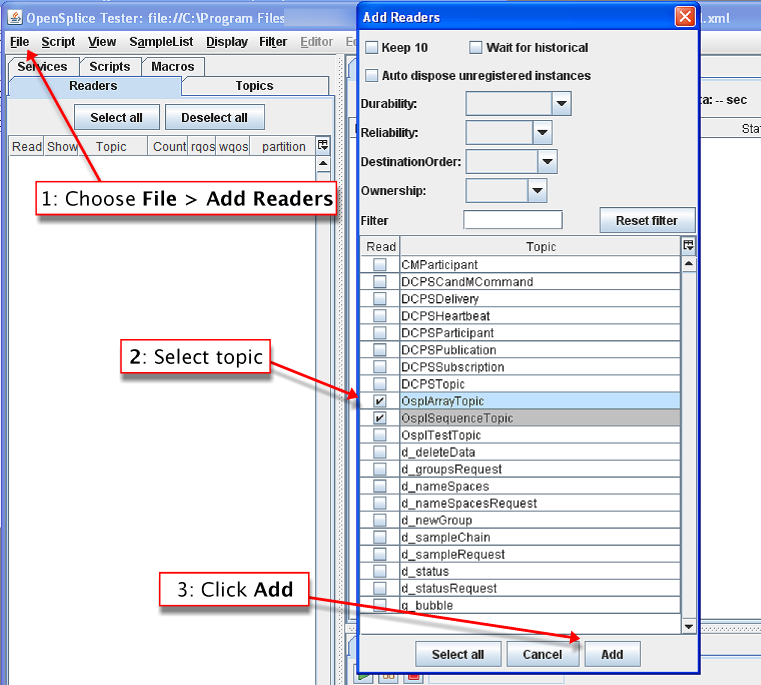
Task: Open the Script menu
Action: click(x=58, y=42)
